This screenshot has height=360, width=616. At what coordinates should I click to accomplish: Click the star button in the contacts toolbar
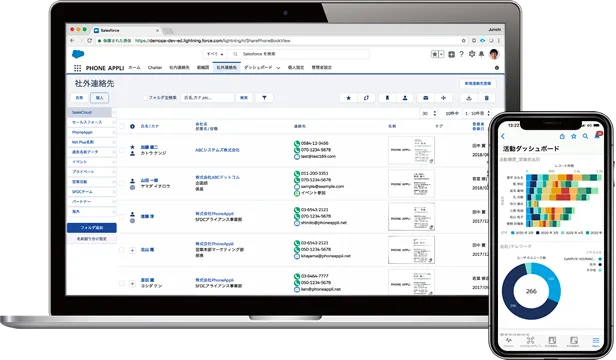pos(348,98)
